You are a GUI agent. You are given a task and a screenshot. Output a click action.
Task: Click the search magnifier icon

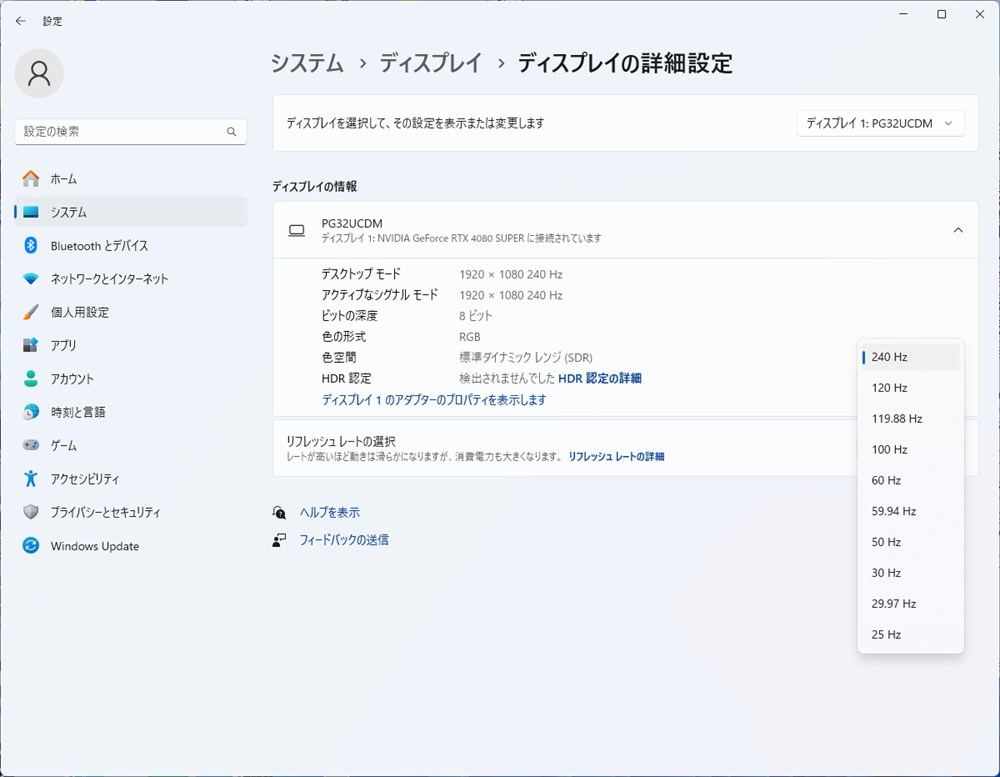[x=232, y=131]
